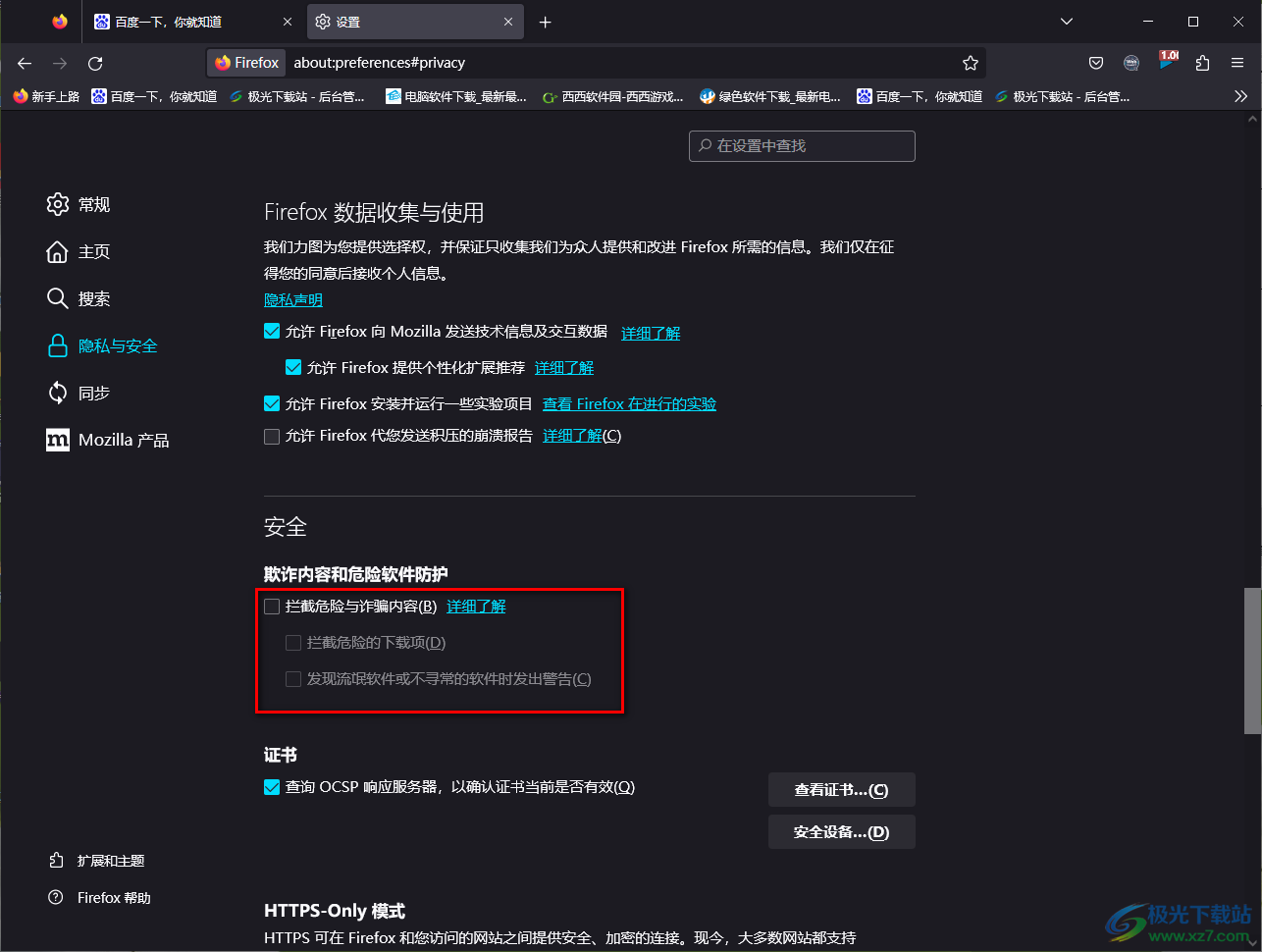Reload the page with refresh icon
Viewport: 1262px width, 952px height.
pyautogui.click(x=95, y=63)
